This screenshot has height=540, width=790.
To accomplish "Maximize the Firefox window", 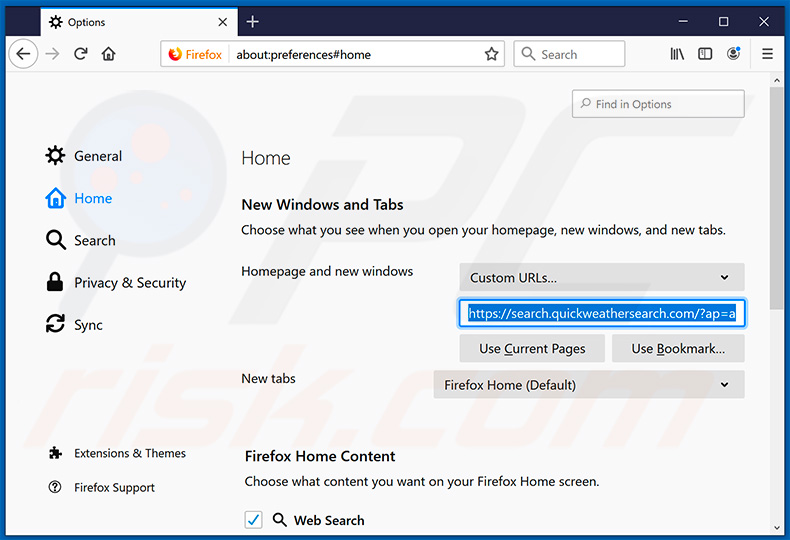I will point(723,22).
